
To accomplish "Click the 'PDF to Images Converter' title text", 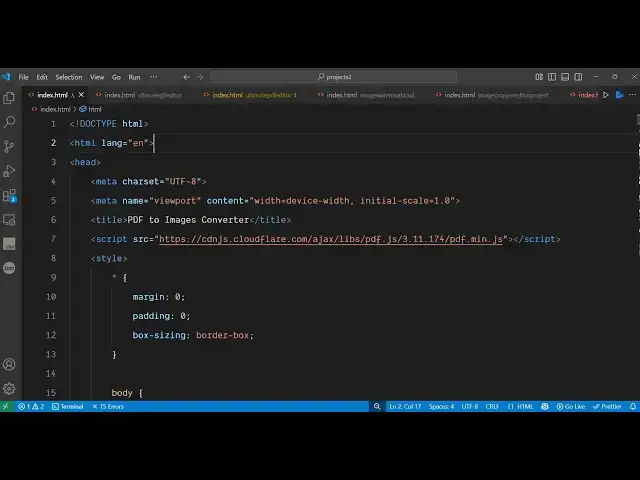I will (x=188, y=220).
